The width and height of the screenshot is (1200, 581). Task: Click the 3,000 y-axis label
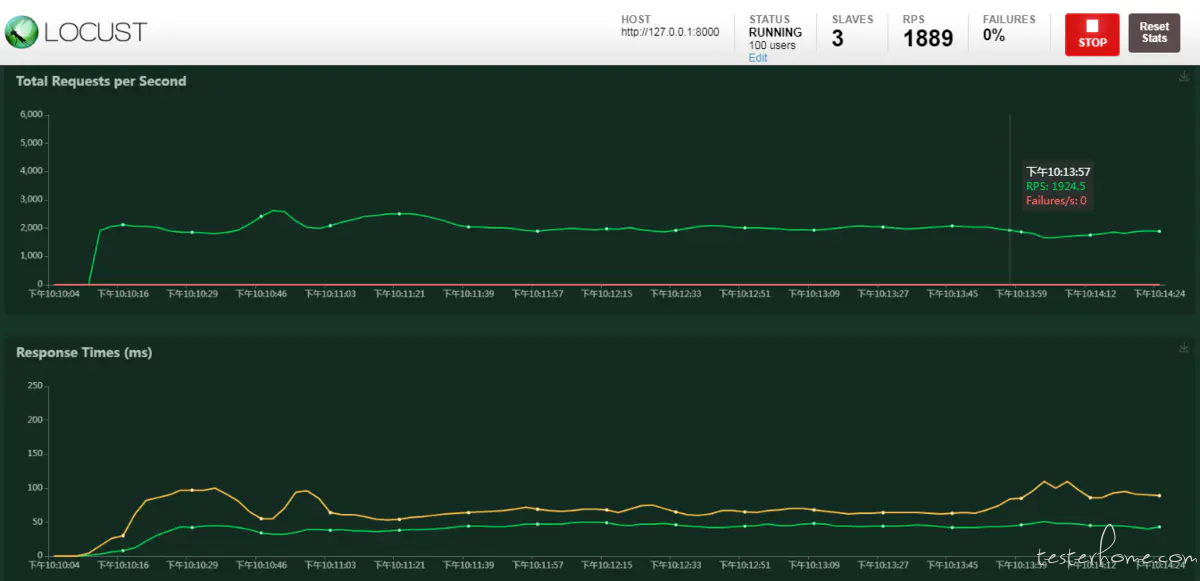coord(31,199)
